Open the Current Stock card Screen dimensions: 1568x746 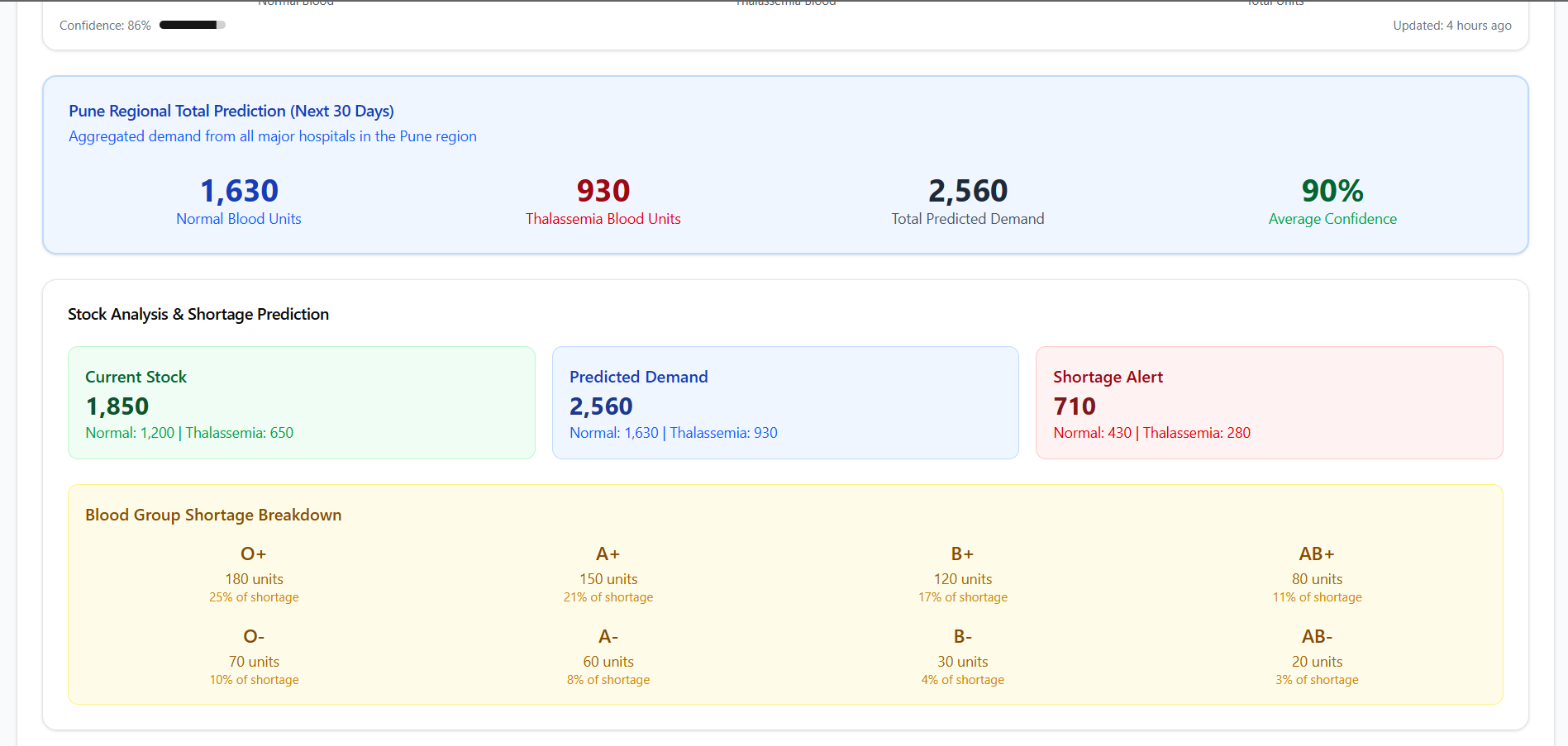[x=302, y=402]
